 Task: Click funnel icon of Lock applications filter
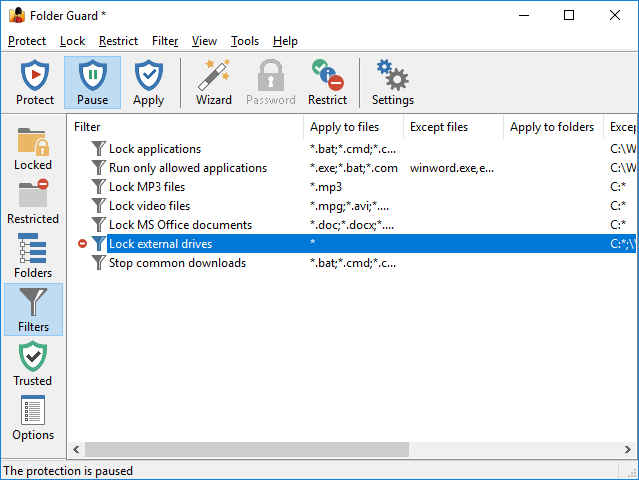(99, 149)
